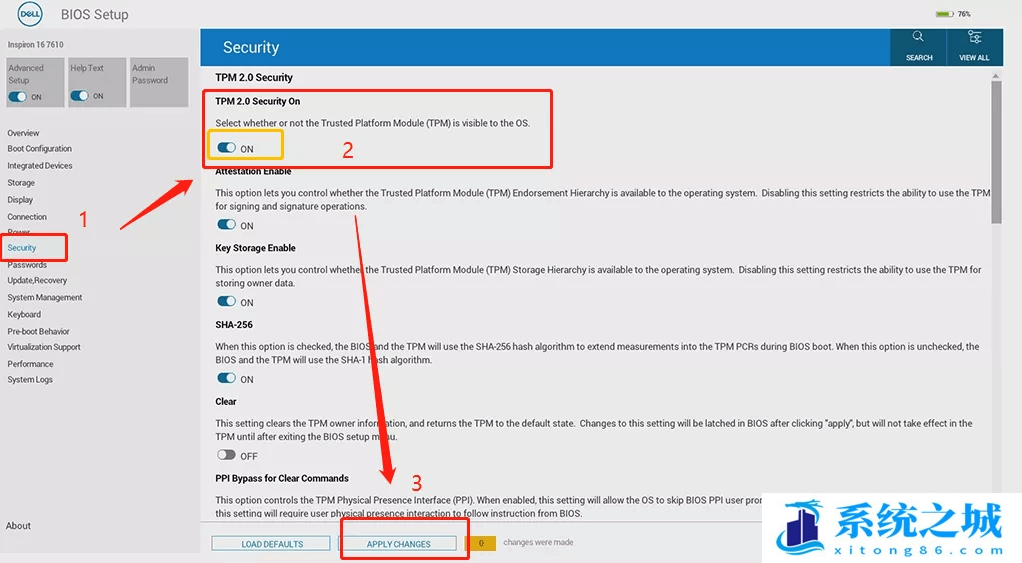The image size is (1022, 563).
Task: Enable the Clear TPM toggle
Action: point(227,455)
